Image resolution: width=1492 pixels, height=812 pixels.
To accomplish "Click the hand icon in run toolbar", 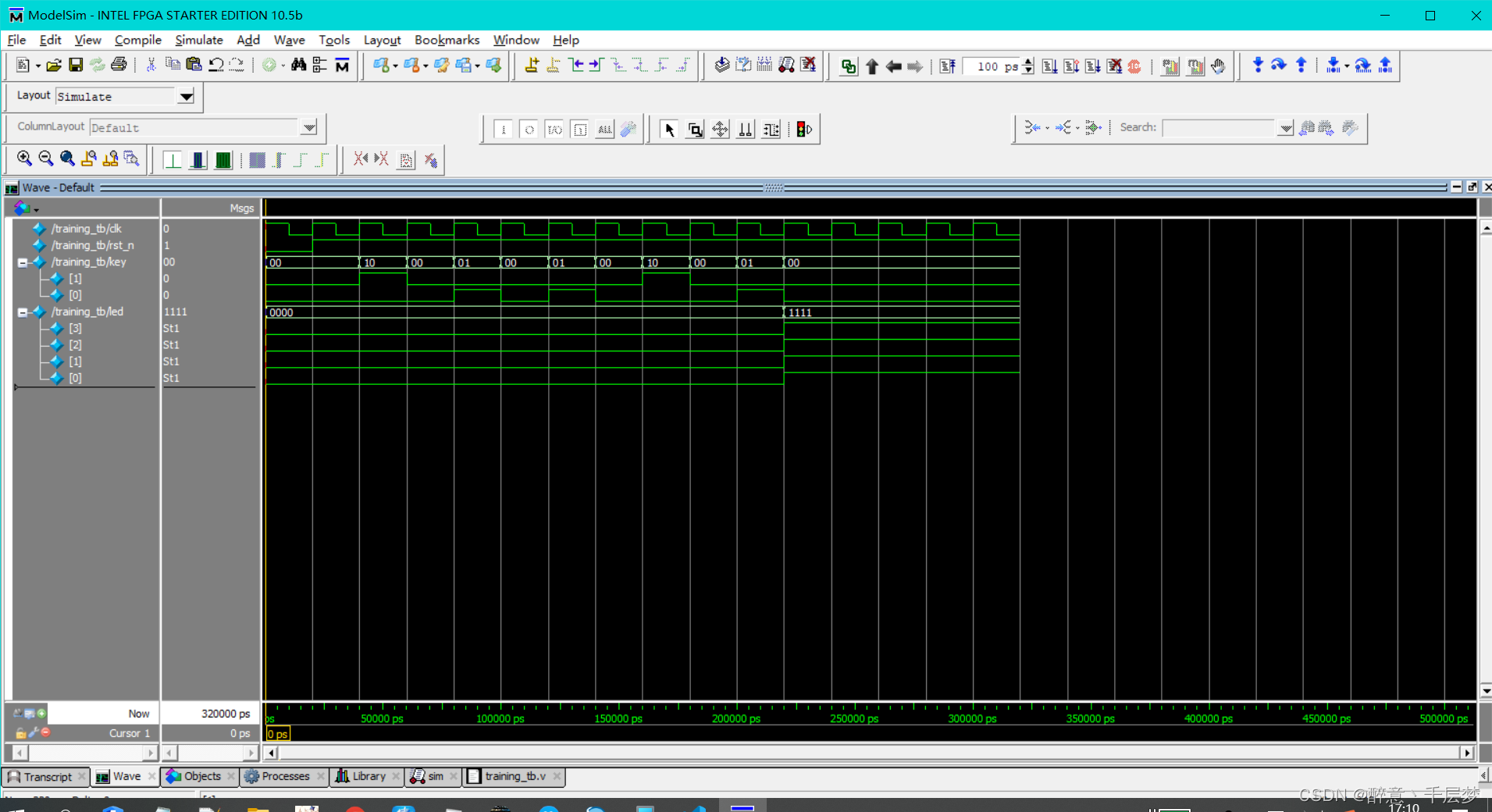I will click(x=1218, y=66).
